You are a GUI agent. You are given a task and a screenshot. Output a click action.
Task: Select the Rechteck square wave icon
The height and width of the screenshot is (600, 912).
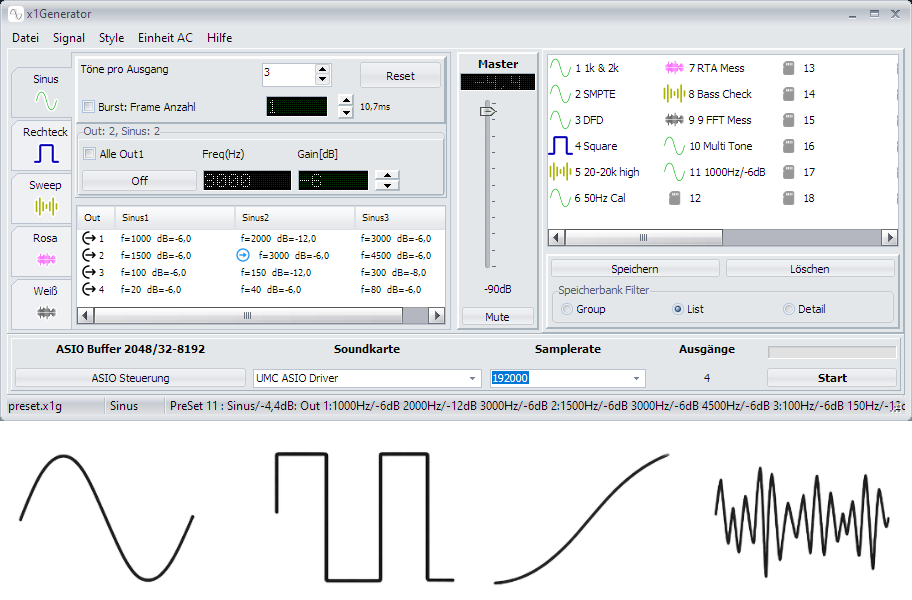point(46,153)
